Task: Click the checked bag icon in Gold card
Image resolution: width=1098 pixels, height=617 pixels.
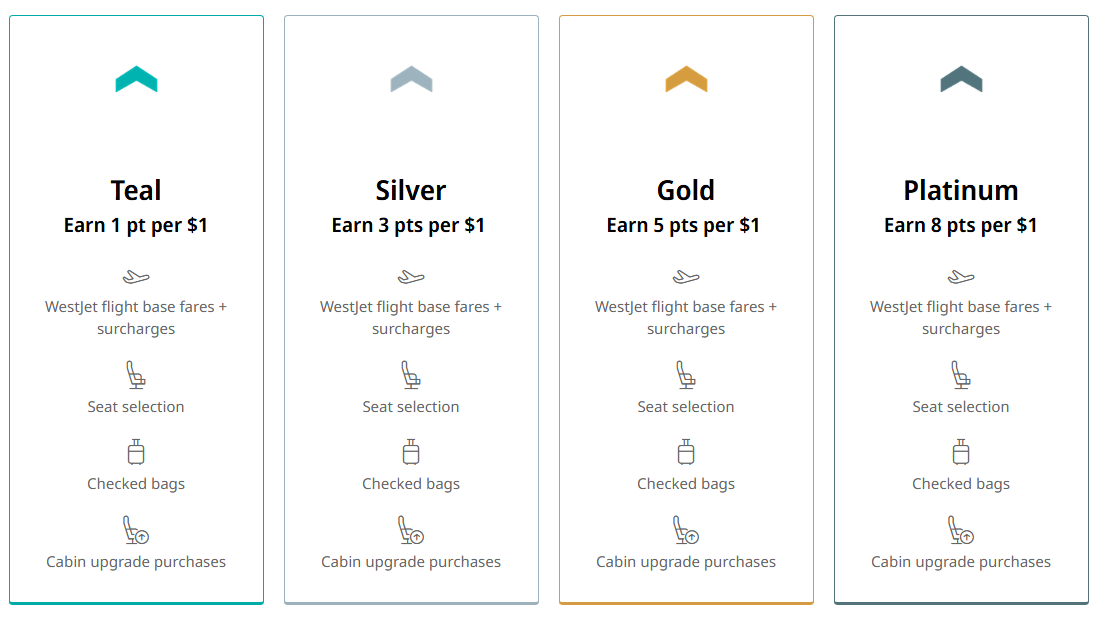Action: [686, 452]
